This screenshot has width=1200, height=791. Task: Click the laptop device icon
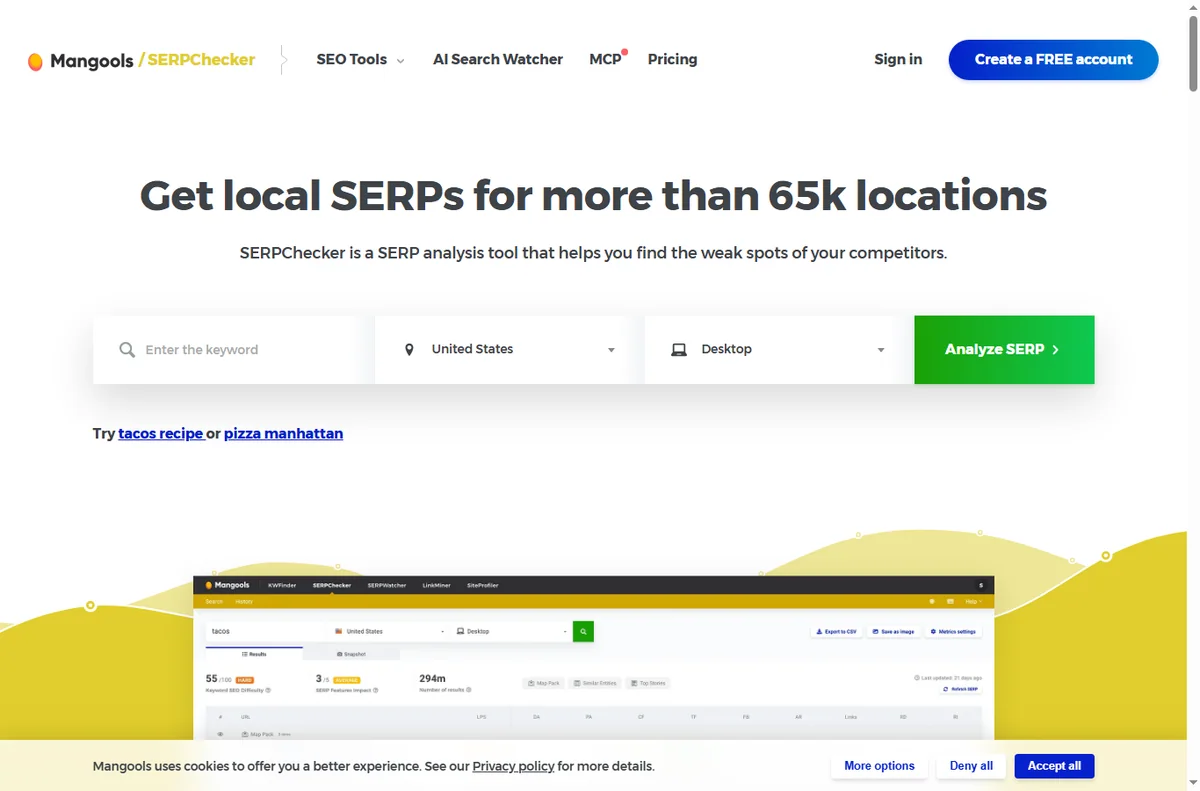point(679,350)
